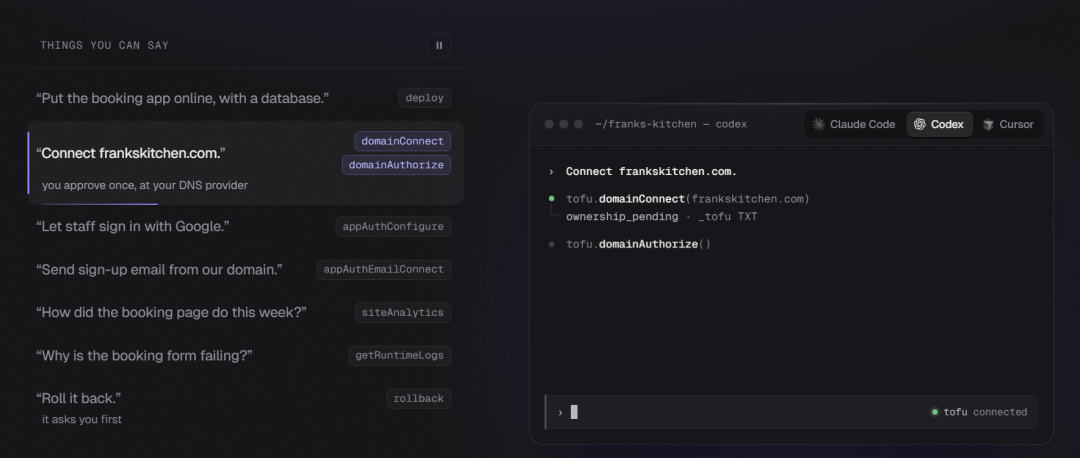
Task: Click the "~/franks-kitchen — codex" window title
Action: 671,125
